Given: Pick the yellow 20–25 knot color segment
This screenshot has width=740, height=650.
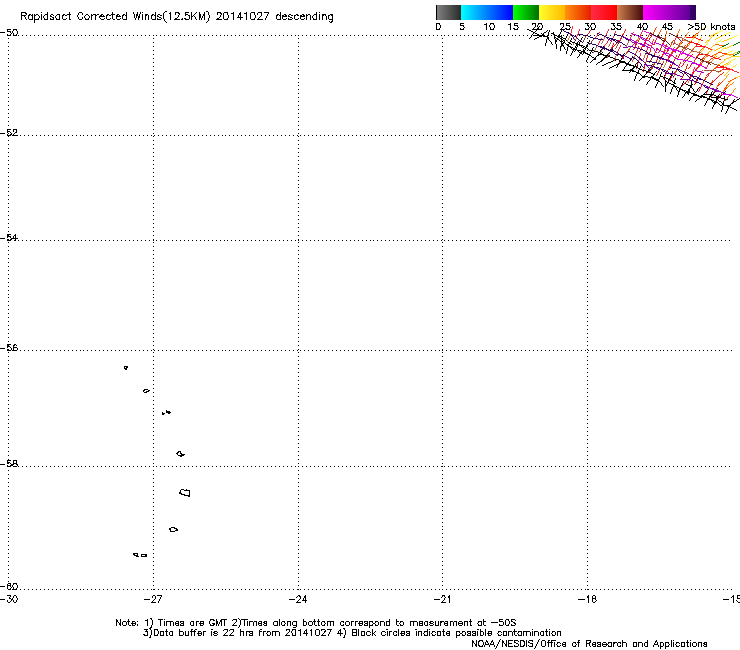Looking at the screenshot, I should pos(552,12).
